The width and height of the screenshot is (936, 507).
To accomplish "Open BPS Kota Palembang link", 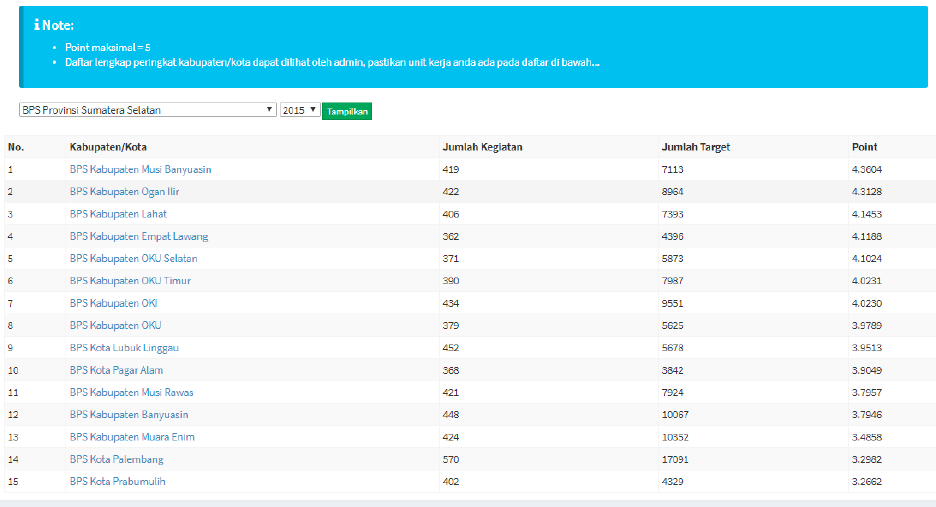I will [116, 459].
